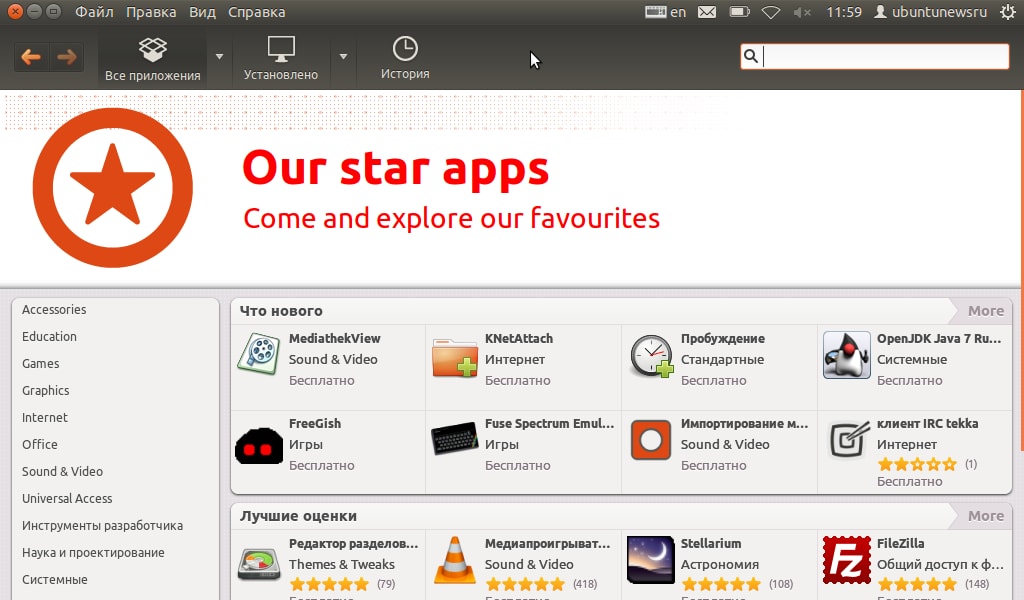Click the MediathekView title text
The width and height of the screenshot is (1024, 600).
(334, 338)
